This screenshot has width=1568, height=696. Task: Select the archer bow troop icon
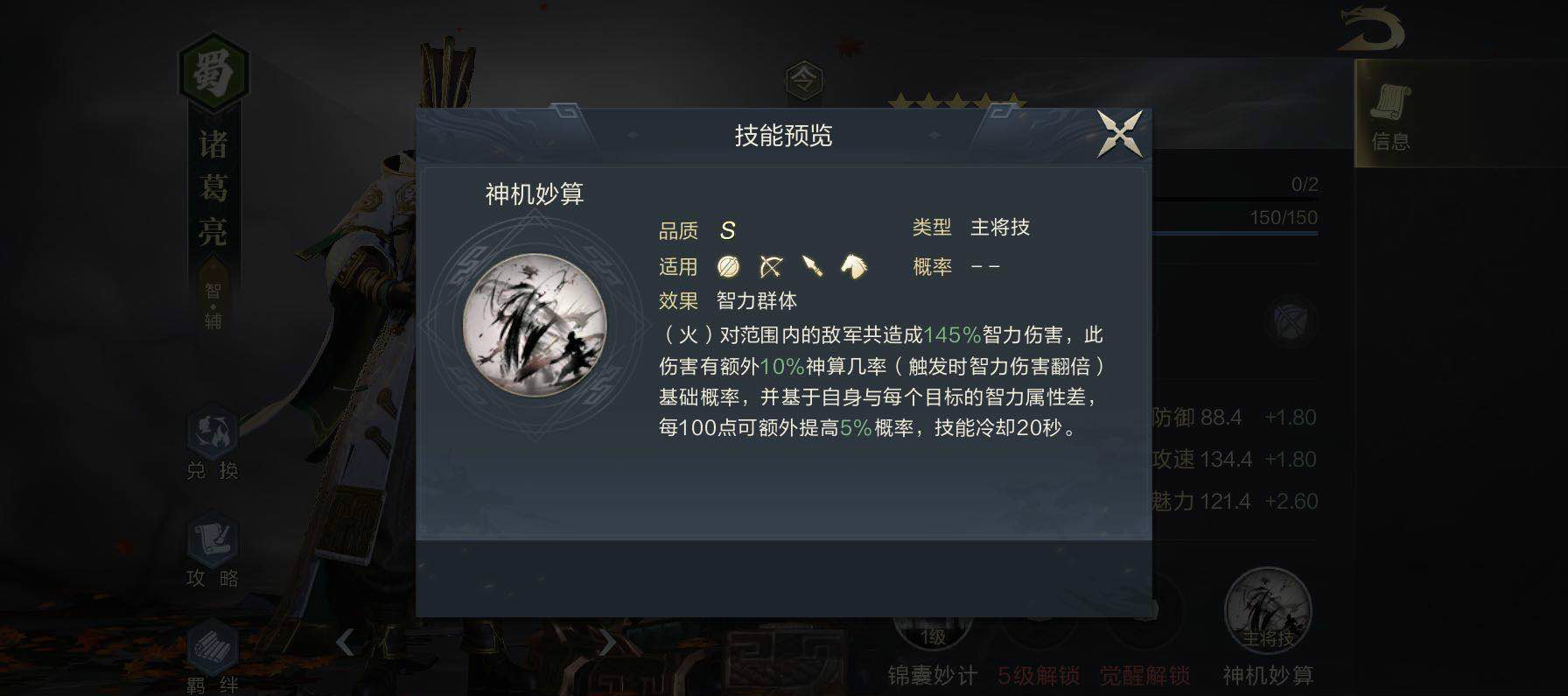tap(771, 266)
